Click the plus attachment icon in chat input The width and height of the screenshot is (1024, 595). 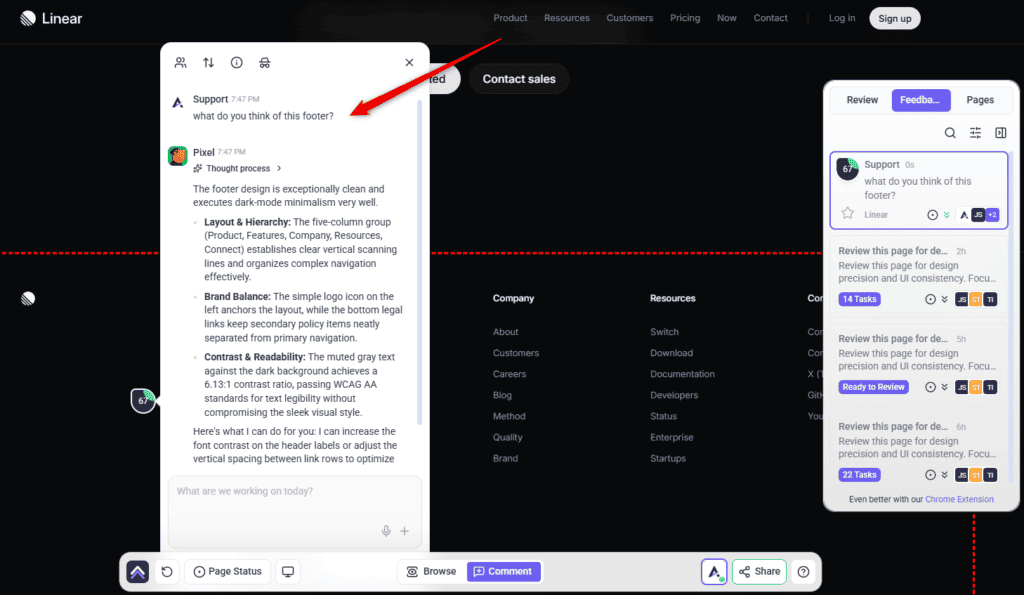[x=405, y=531]
